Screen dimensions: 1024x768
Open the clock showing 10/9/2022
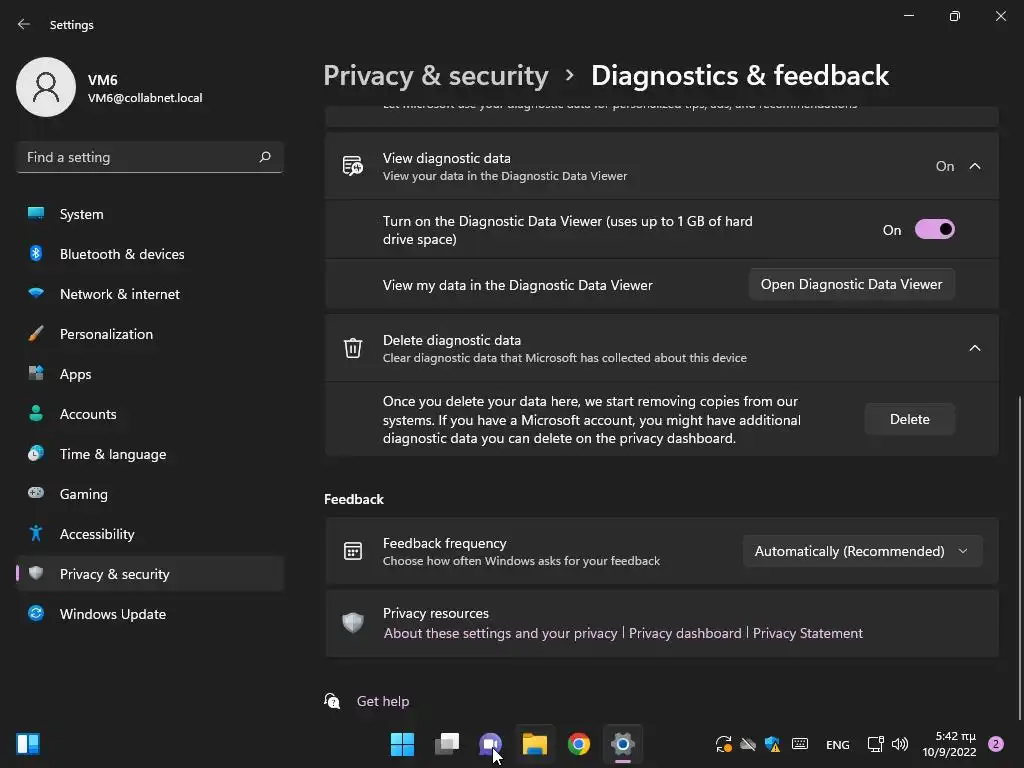[x=949, y=744]
